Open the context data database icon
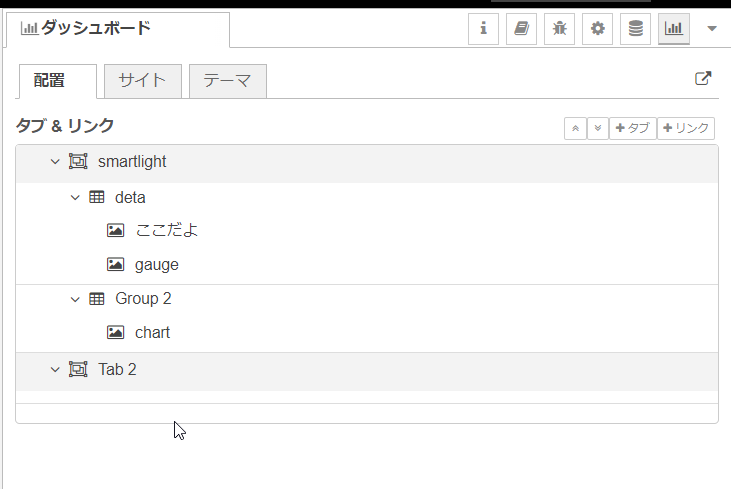The height and width of the screenshot is (489, 731). point(635,29)
